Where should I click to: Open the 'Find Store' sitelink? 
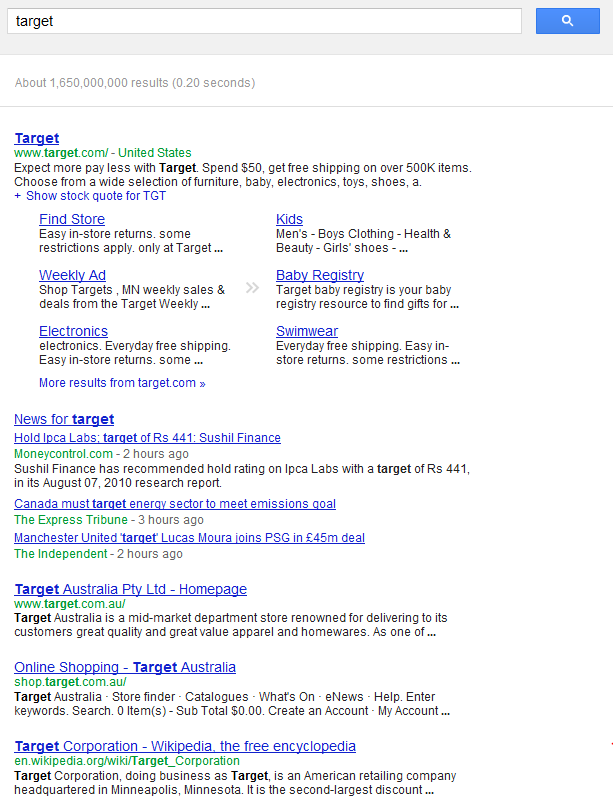72,219
